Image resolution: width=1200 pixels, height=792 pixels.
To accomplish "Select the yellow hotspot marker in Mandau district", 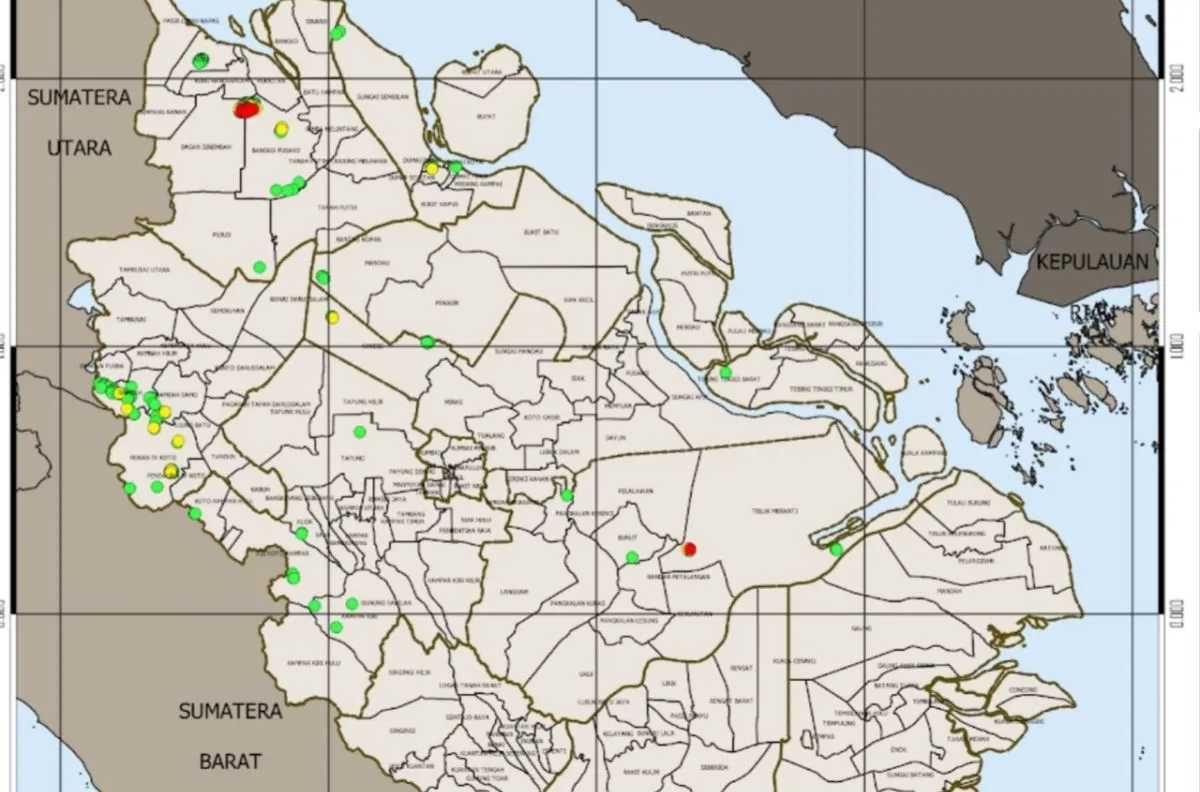I will pyautogui.click(x=332, y=318).
